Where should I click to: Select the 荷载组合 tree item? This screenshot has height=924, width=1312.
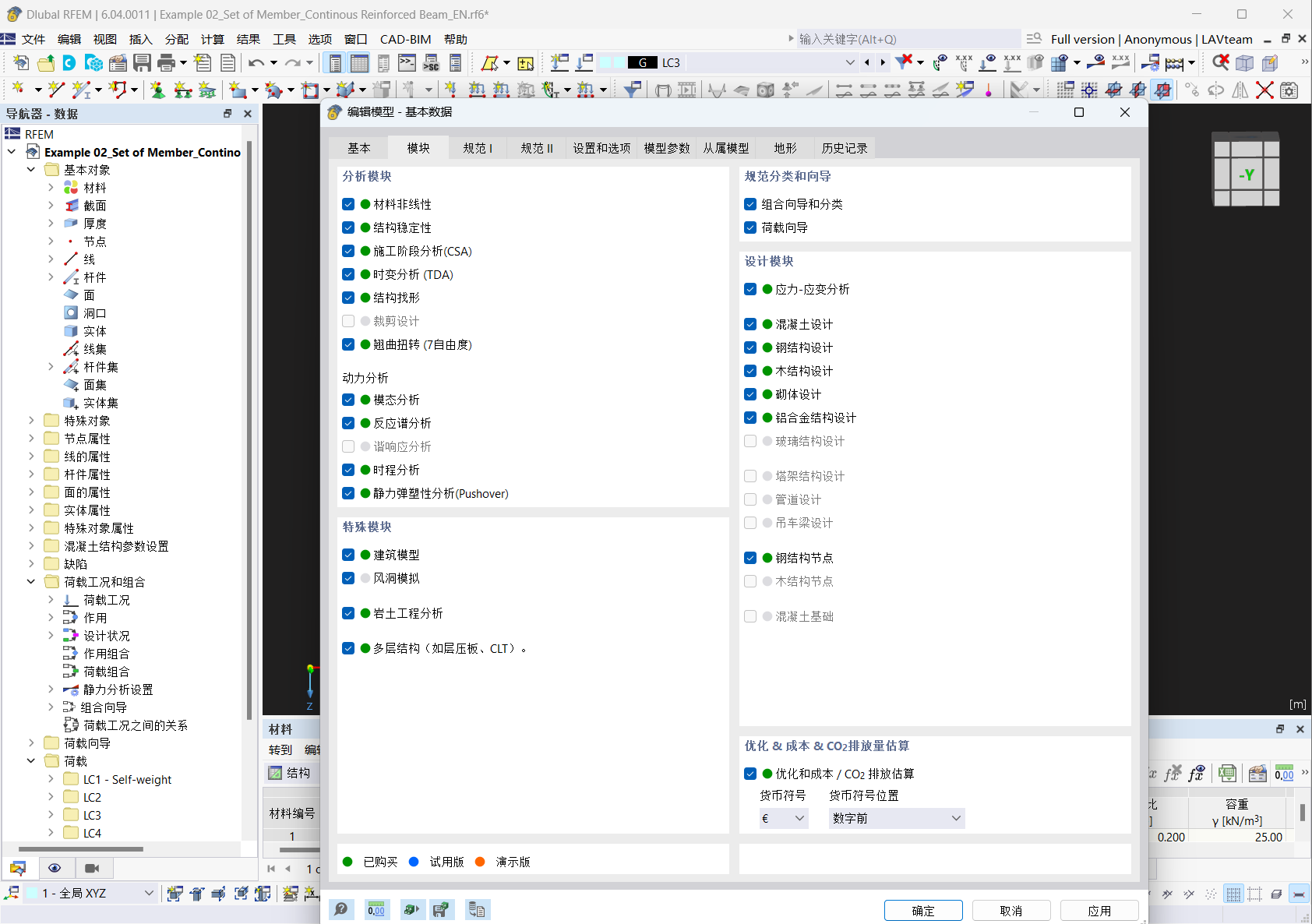(x=107, y=672)
